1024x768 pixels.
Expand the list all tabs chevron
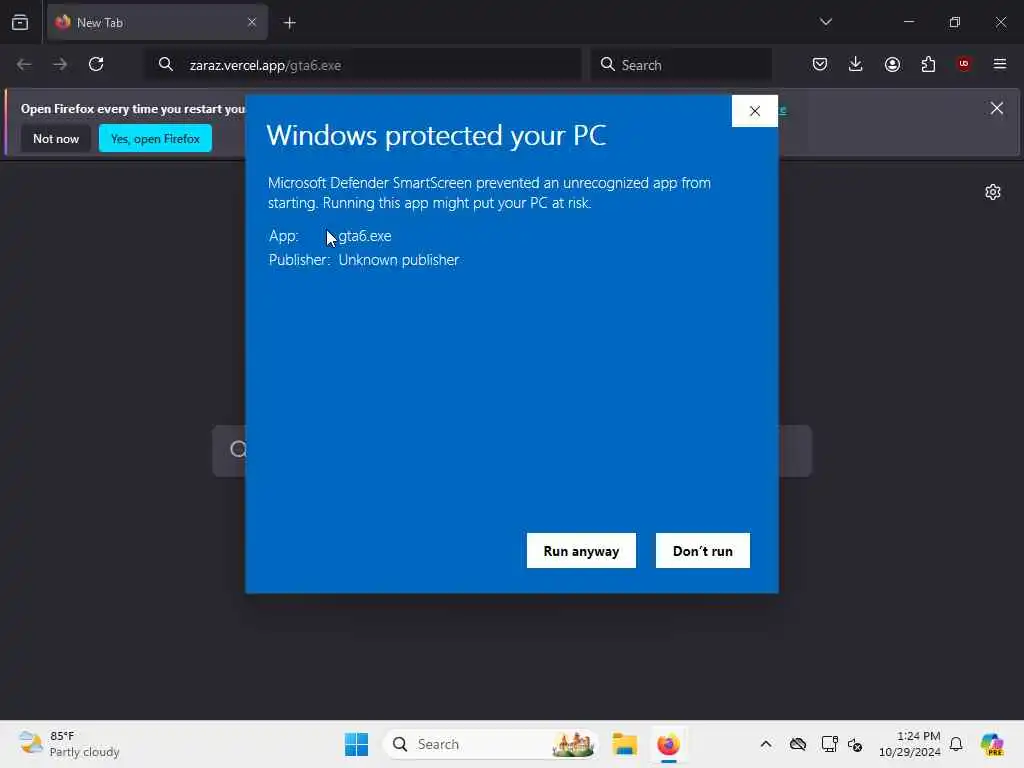tap(825, 22)
